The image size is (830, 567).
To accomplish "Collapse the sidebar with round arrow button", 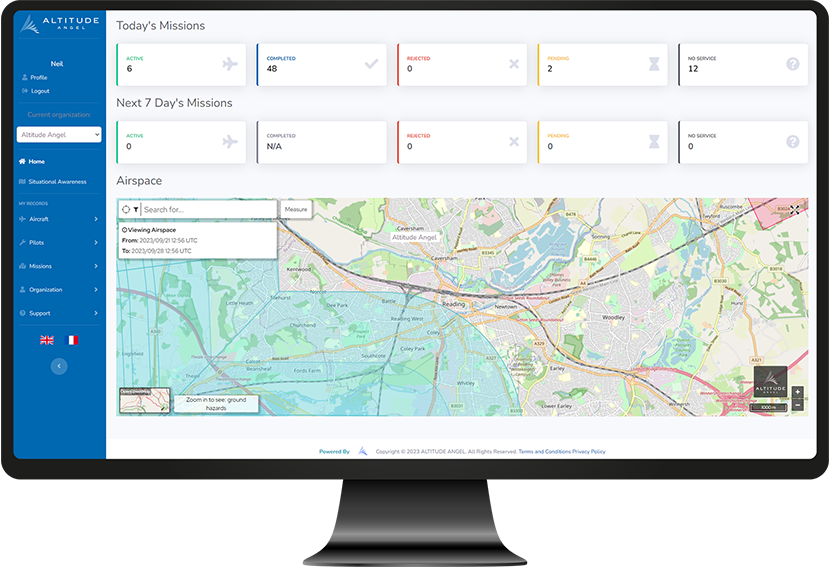I will point(59,366).
